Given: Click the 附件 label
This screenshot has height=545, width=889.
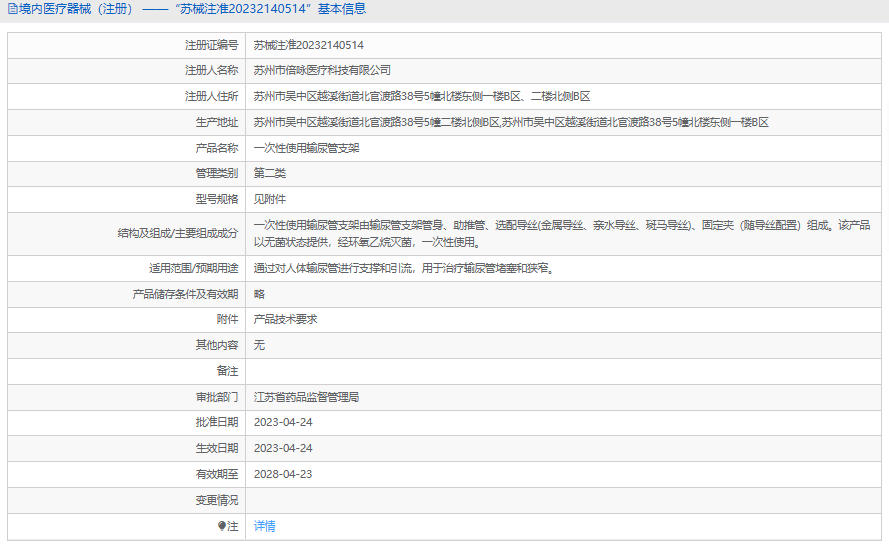Looking at the screenshot, I should pos(227,320).
